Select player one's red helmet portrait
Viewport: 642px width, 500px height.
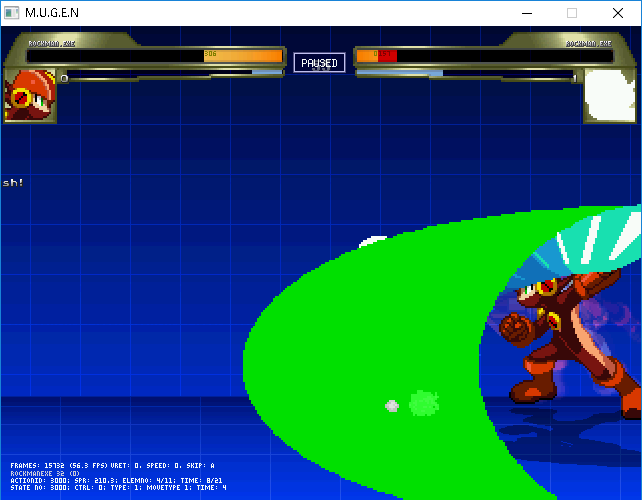(30, 96)
